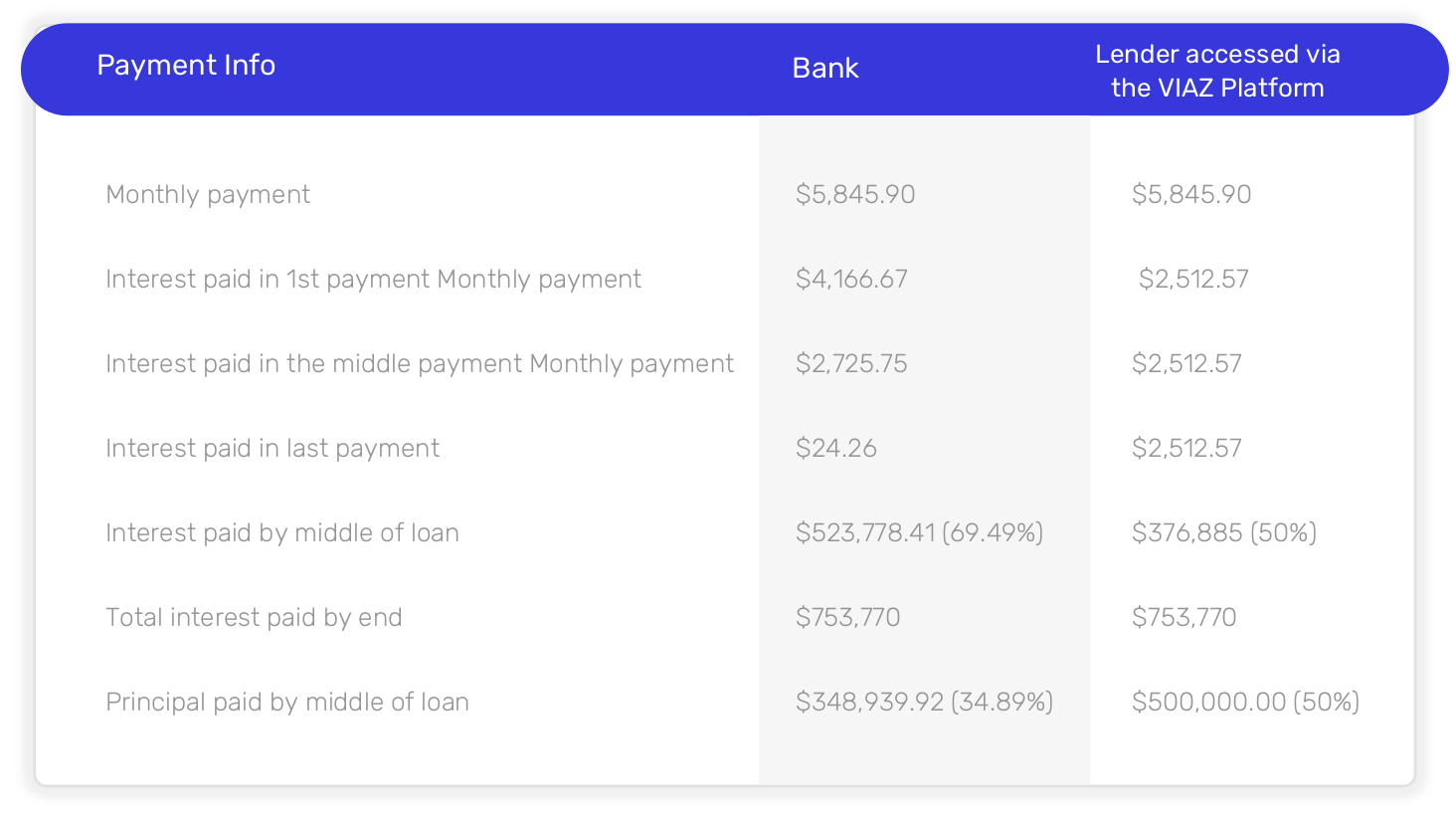Select the Monthly payment row label
Screen dimensions: 1456x813
208,195
